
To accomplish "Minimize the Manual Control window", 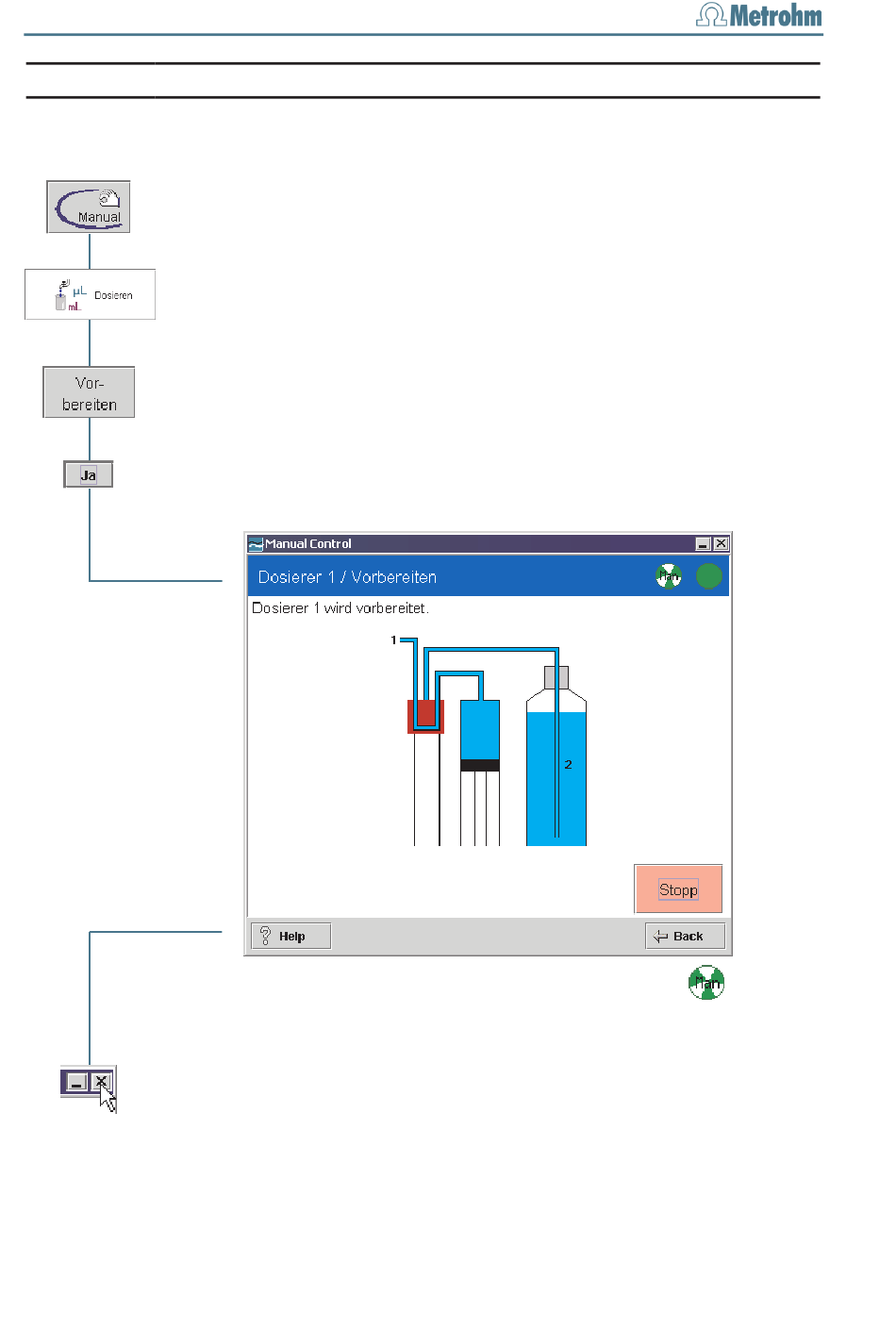I will pos(703,544).
